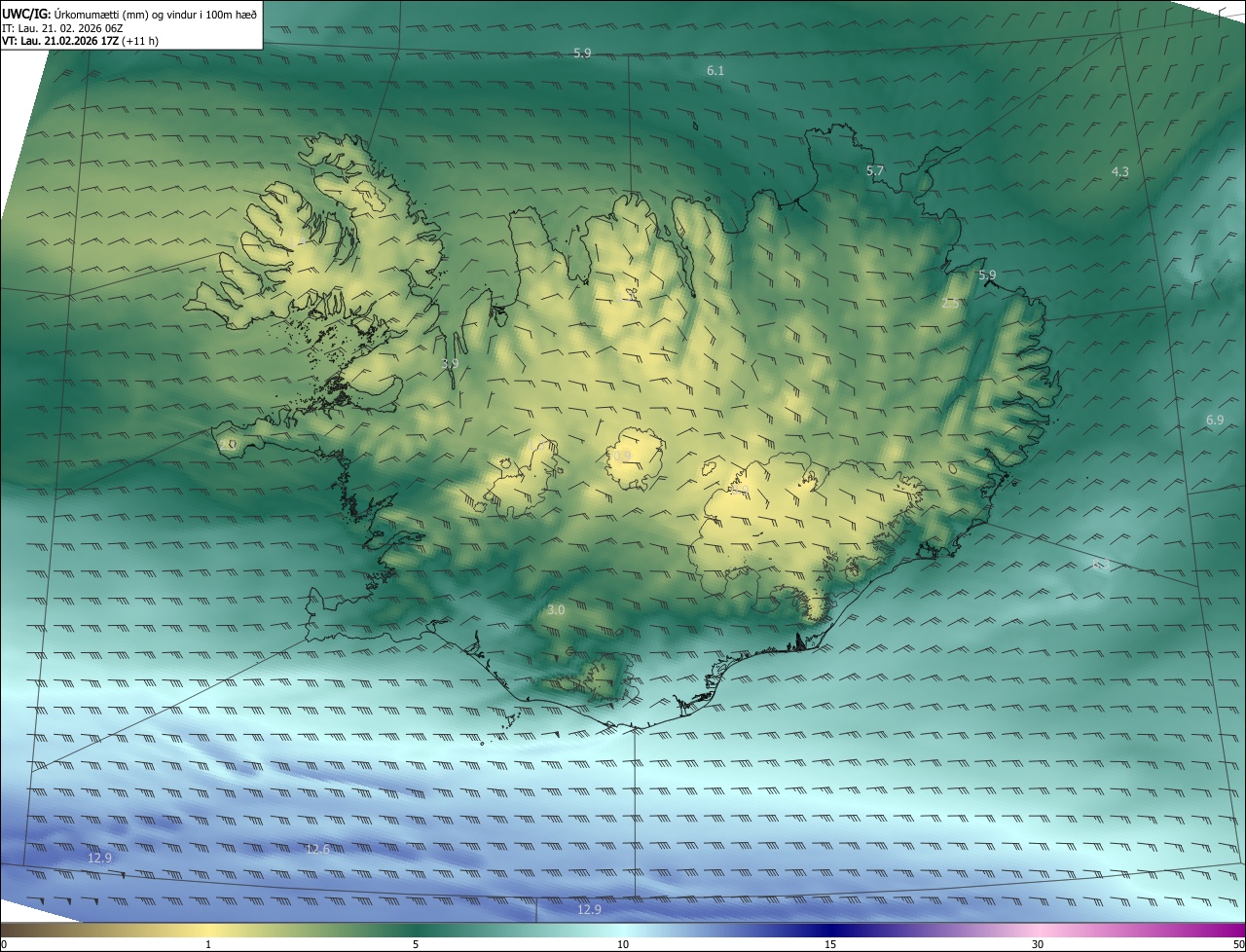Click the '(+11 h)' forecast offset text
The image size is (1246, 952).
point(142,41)
